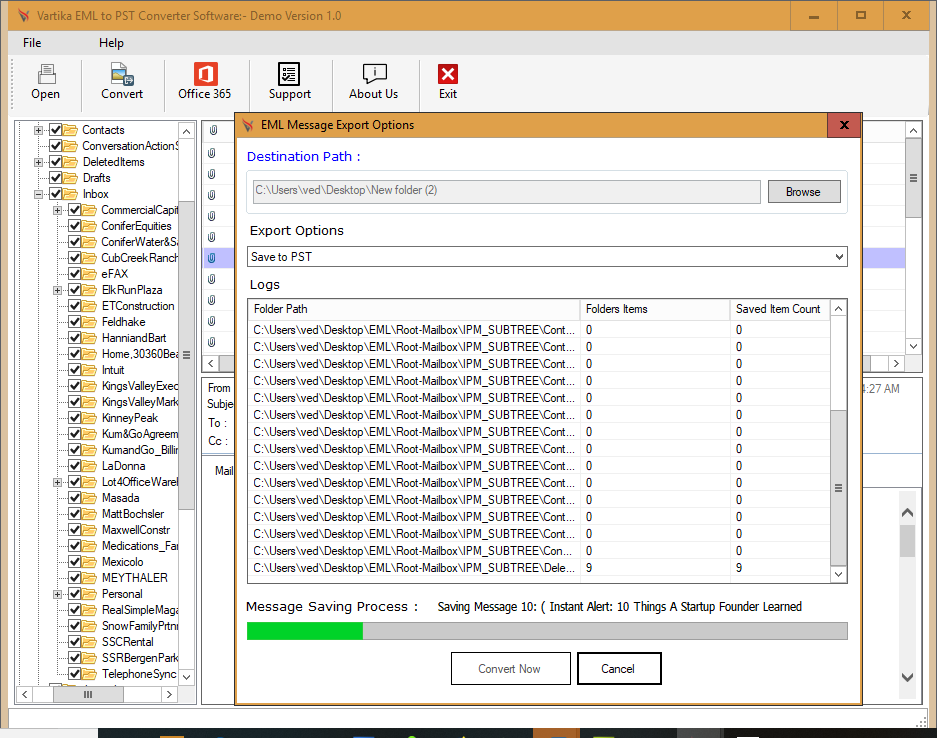
Task: Click the Browse button
Action: click(804, 192)
